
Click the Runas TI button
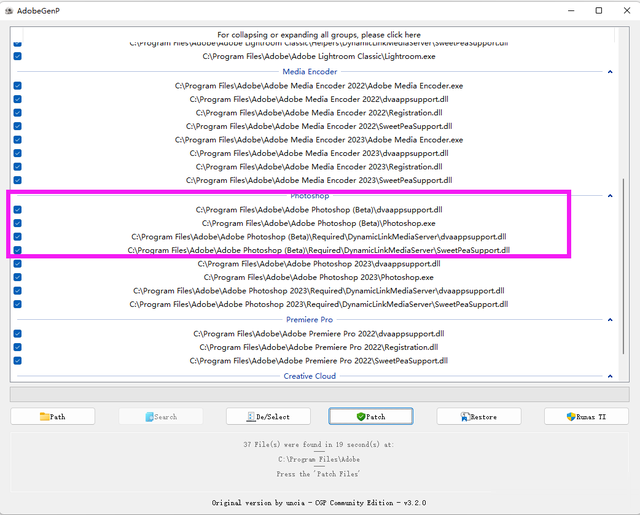586,417
